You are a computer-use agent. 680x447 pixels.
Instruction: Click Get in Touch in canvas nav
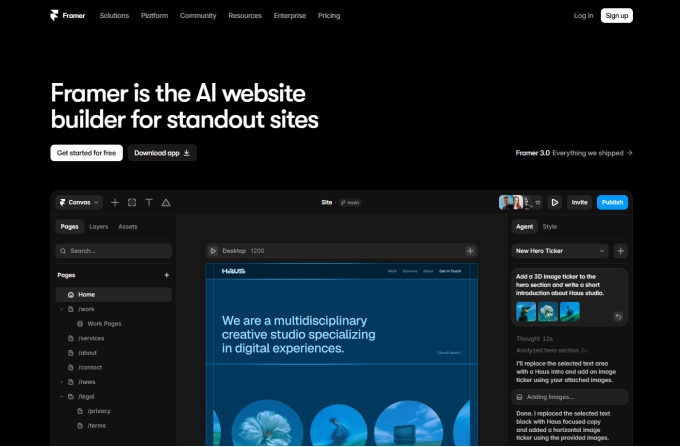point(450,271)
